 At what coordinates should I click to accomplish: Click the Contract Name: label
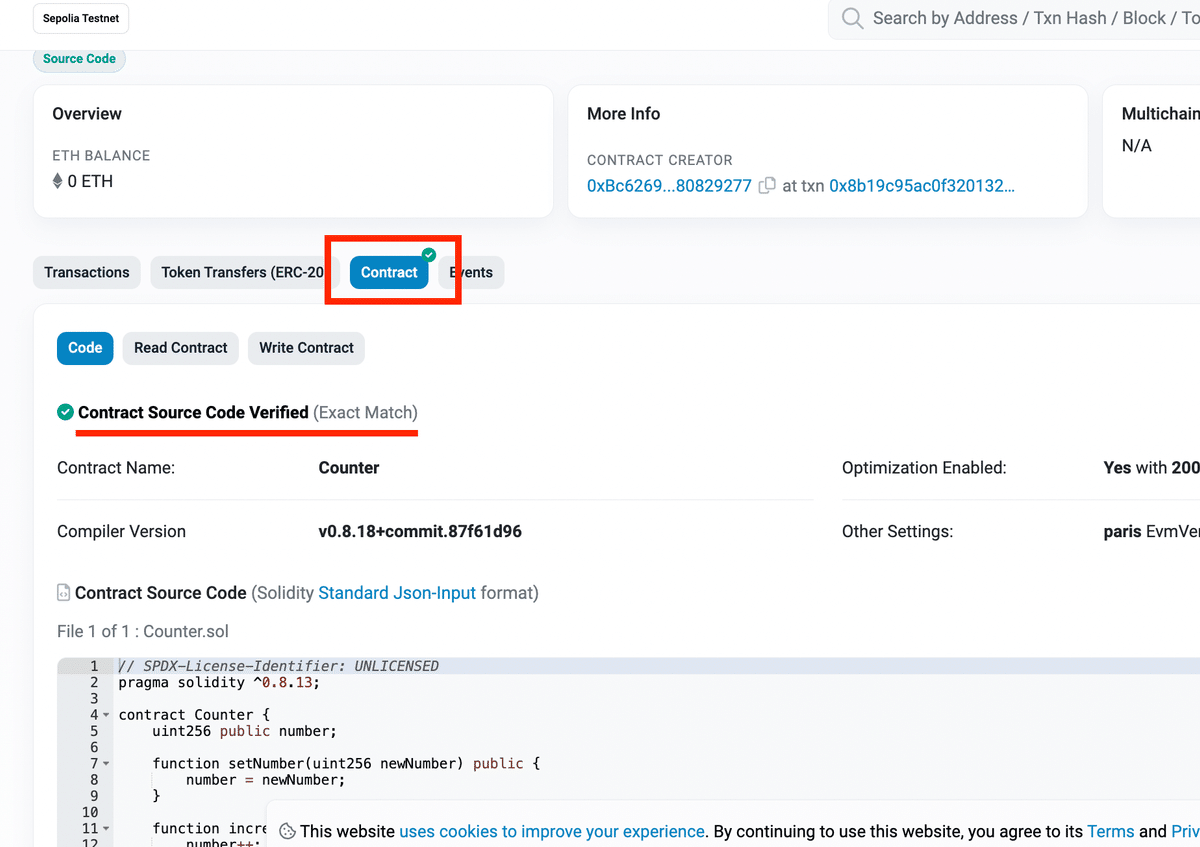[116, 468]
